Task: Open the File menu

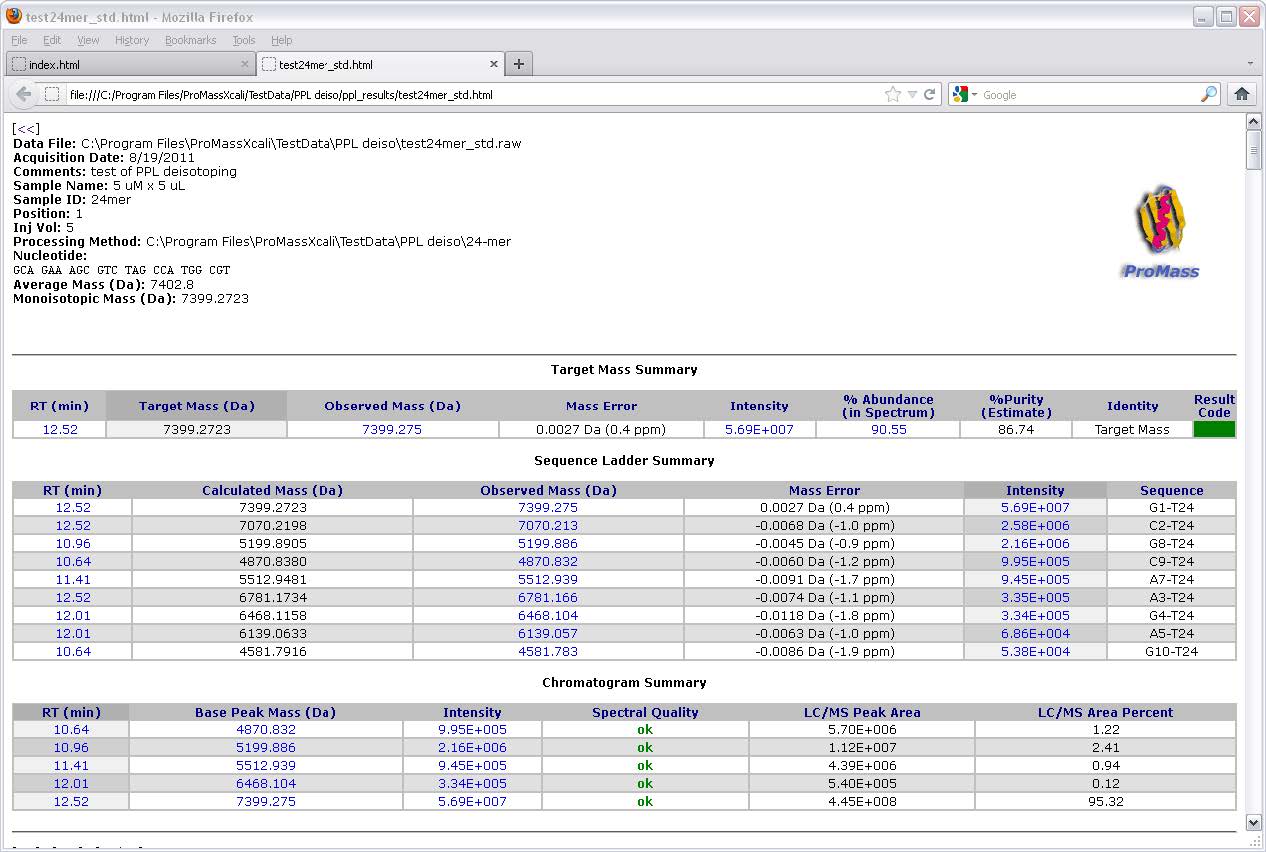Action: click(x=19, y=40)
